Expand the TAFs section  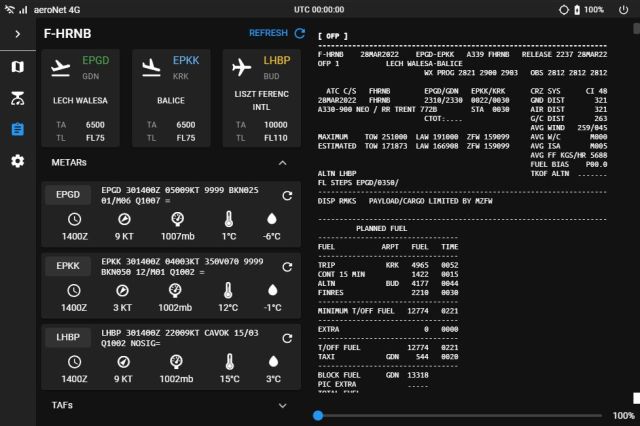[x=282, y=405]
